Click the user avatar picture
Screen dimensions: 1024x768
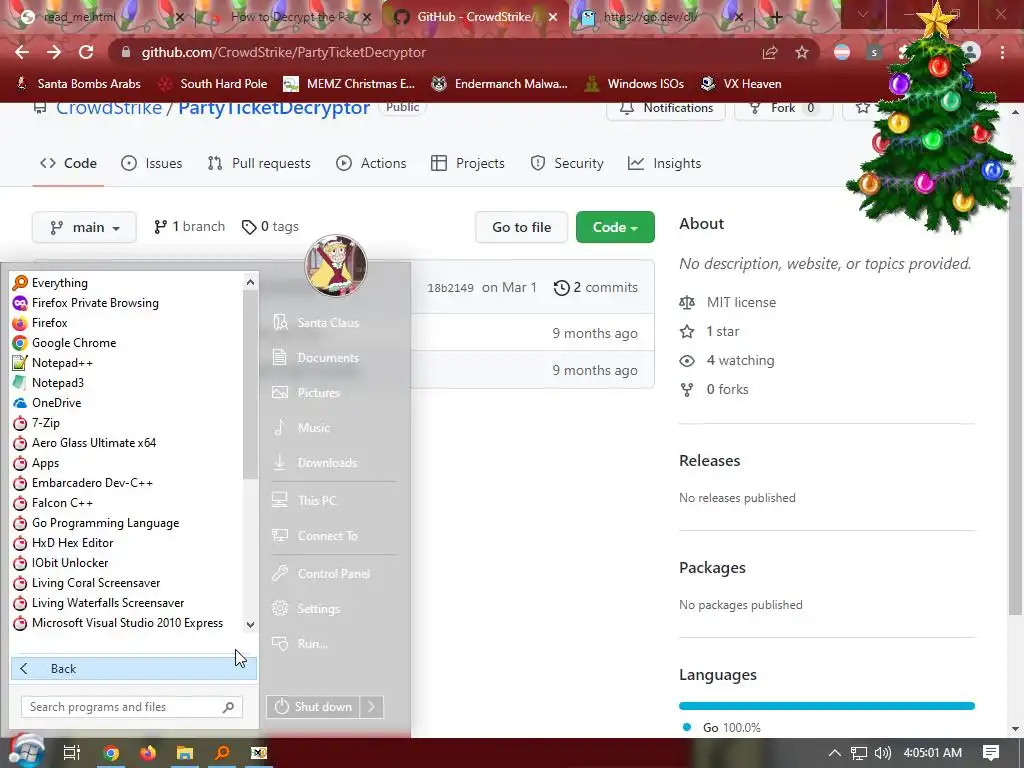point(336,266)
